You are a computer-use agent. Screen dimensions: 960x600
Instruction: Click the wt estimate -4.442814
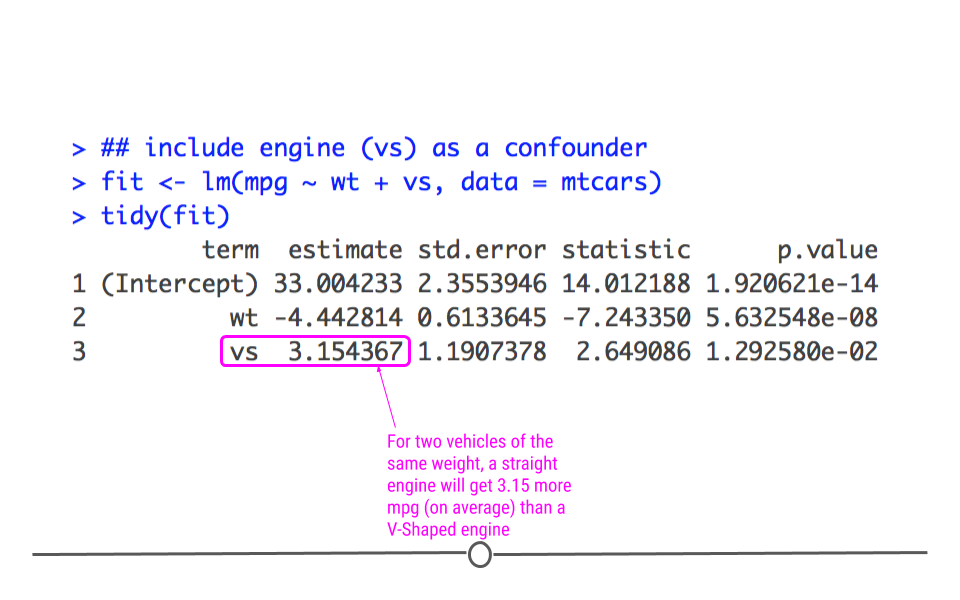[338, 317]
